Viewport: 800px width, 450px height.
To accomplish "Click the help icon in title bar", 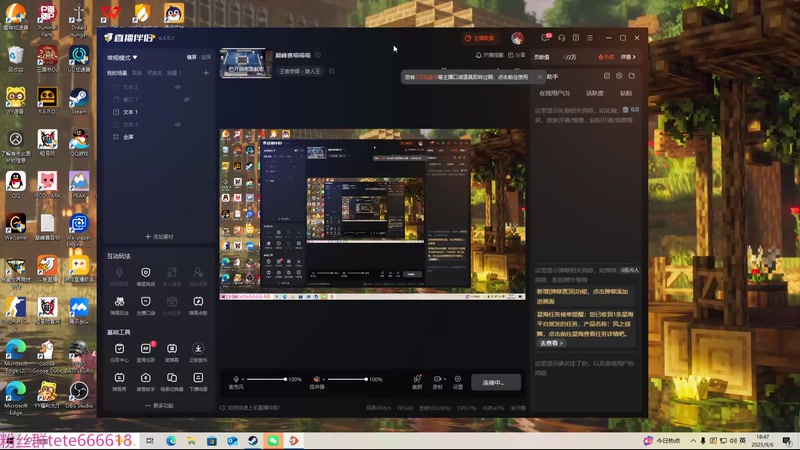I will [576, 38].
